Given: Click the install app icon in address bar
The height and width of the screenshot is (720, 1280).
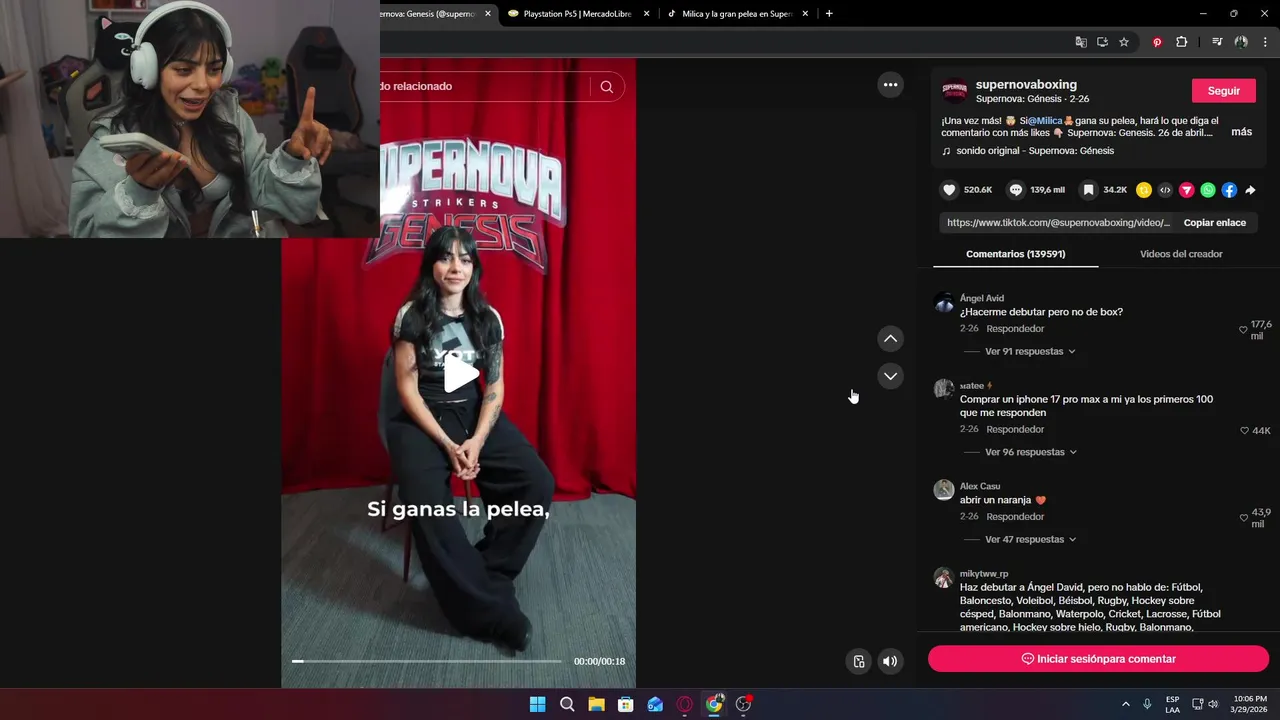Looking at the screenshot, I should 1102,42.
